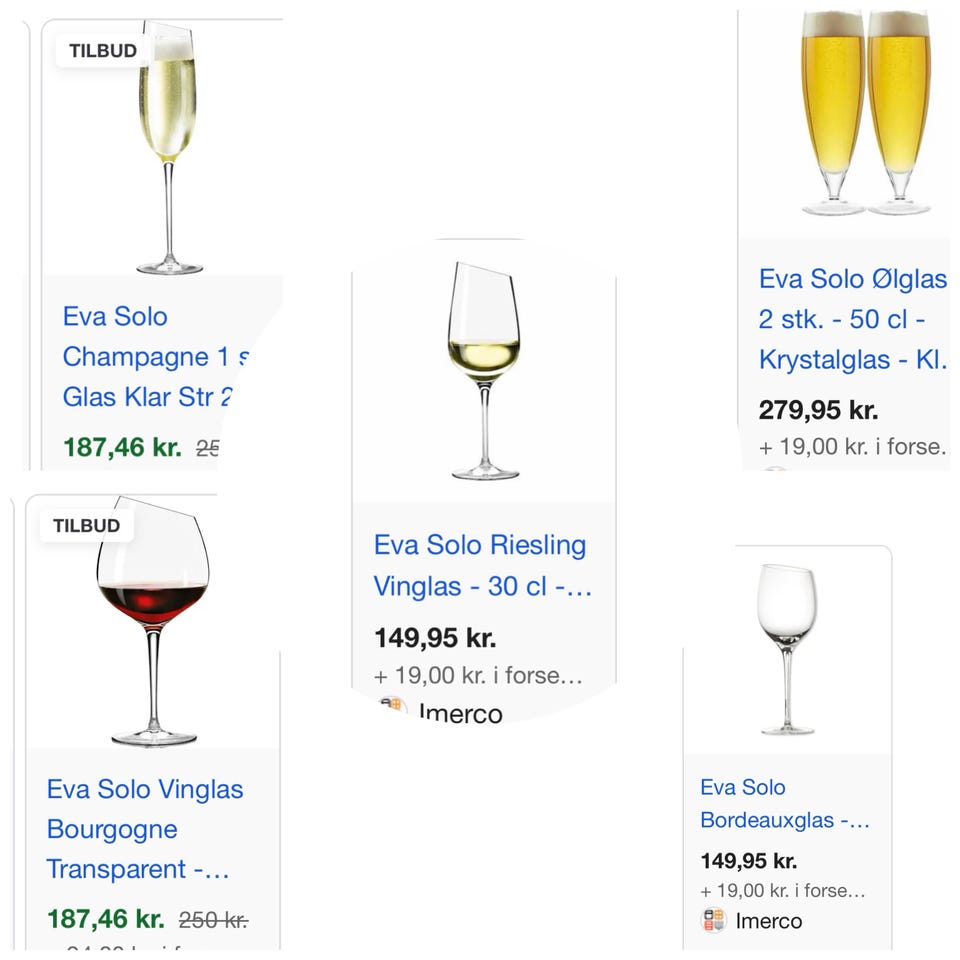Click the Imerco seller name under Bordeauxglas
The width and height of the screenshot is (960, 960).
coord(768,920)
